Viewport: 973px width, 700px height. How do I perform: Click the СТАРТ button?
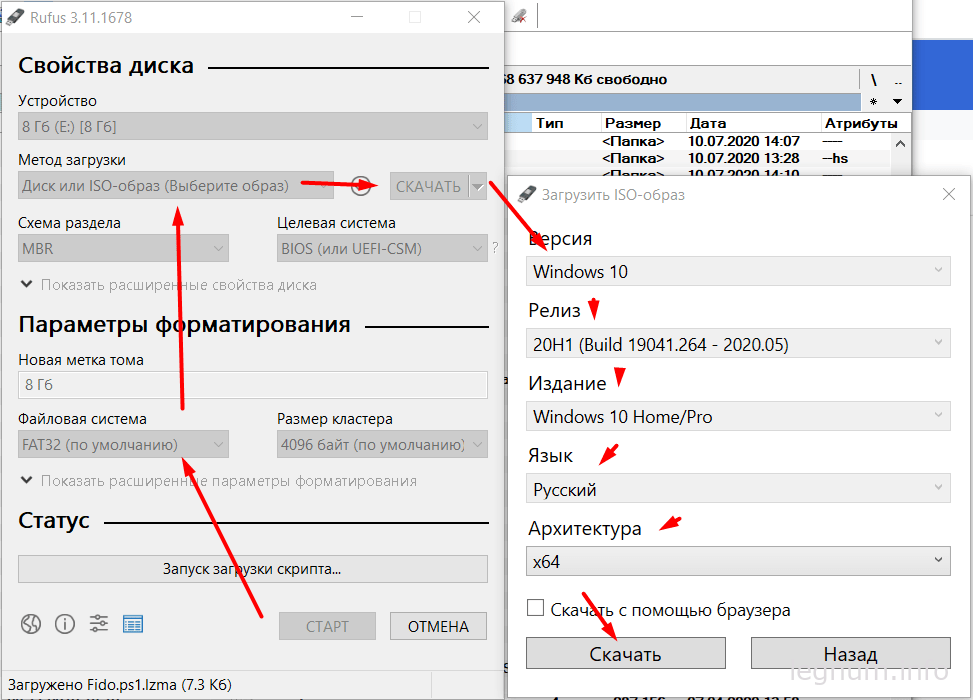(x=327, y=626)
